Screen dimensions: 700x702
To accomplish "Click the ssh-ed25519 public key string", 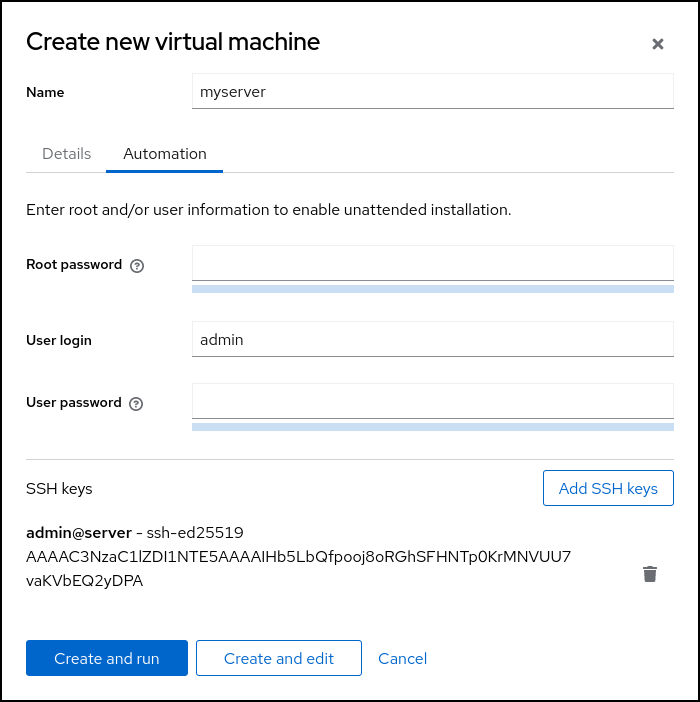I will pos(298,557).
